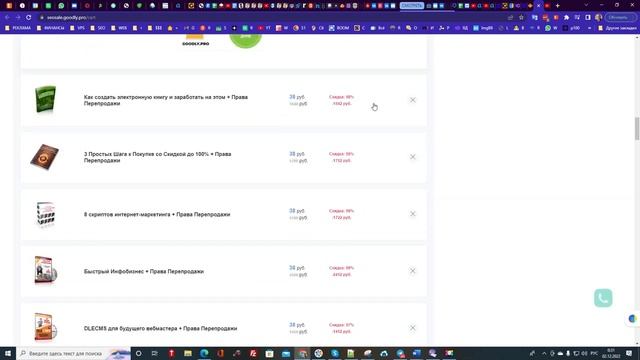This screenshot has height=360, width=640.
Task: Click the address bar with seosale.goodly.pro URL
Action: pyautogui.click(x=269, y=18)
